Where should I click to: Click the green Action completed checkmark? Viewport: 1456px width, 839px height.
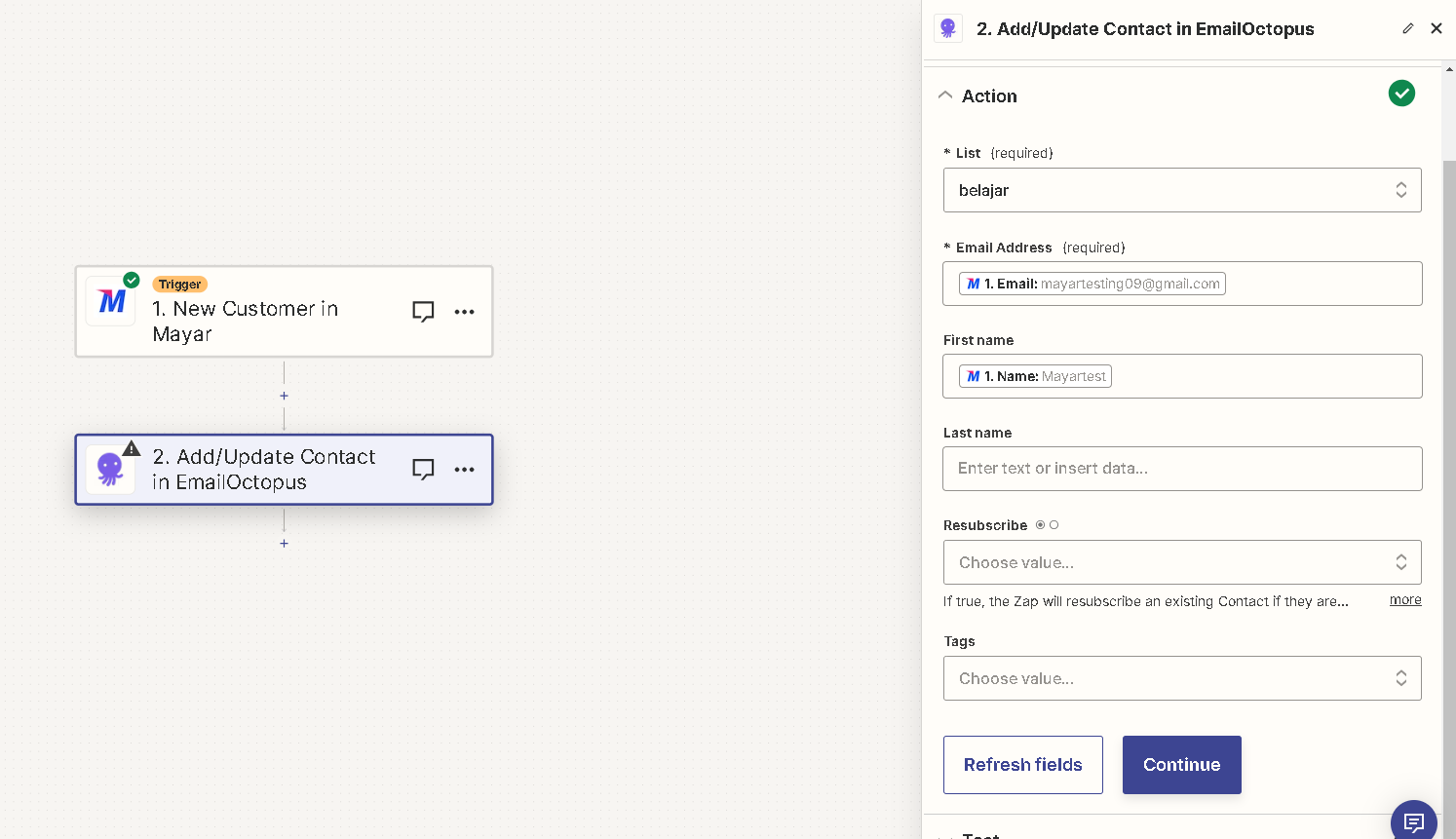(x=1401, y=94)
